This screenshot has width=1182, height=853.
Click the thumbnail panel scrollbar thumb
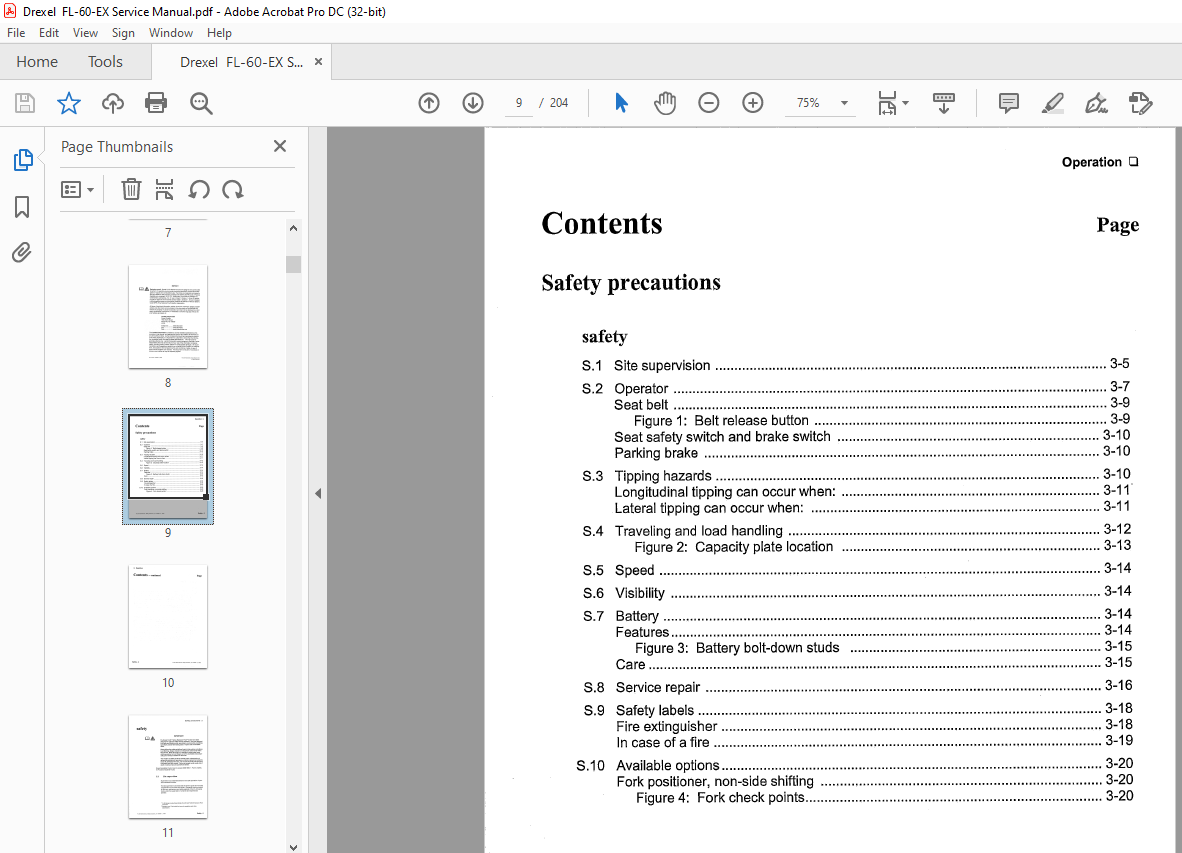coord(293,264)
